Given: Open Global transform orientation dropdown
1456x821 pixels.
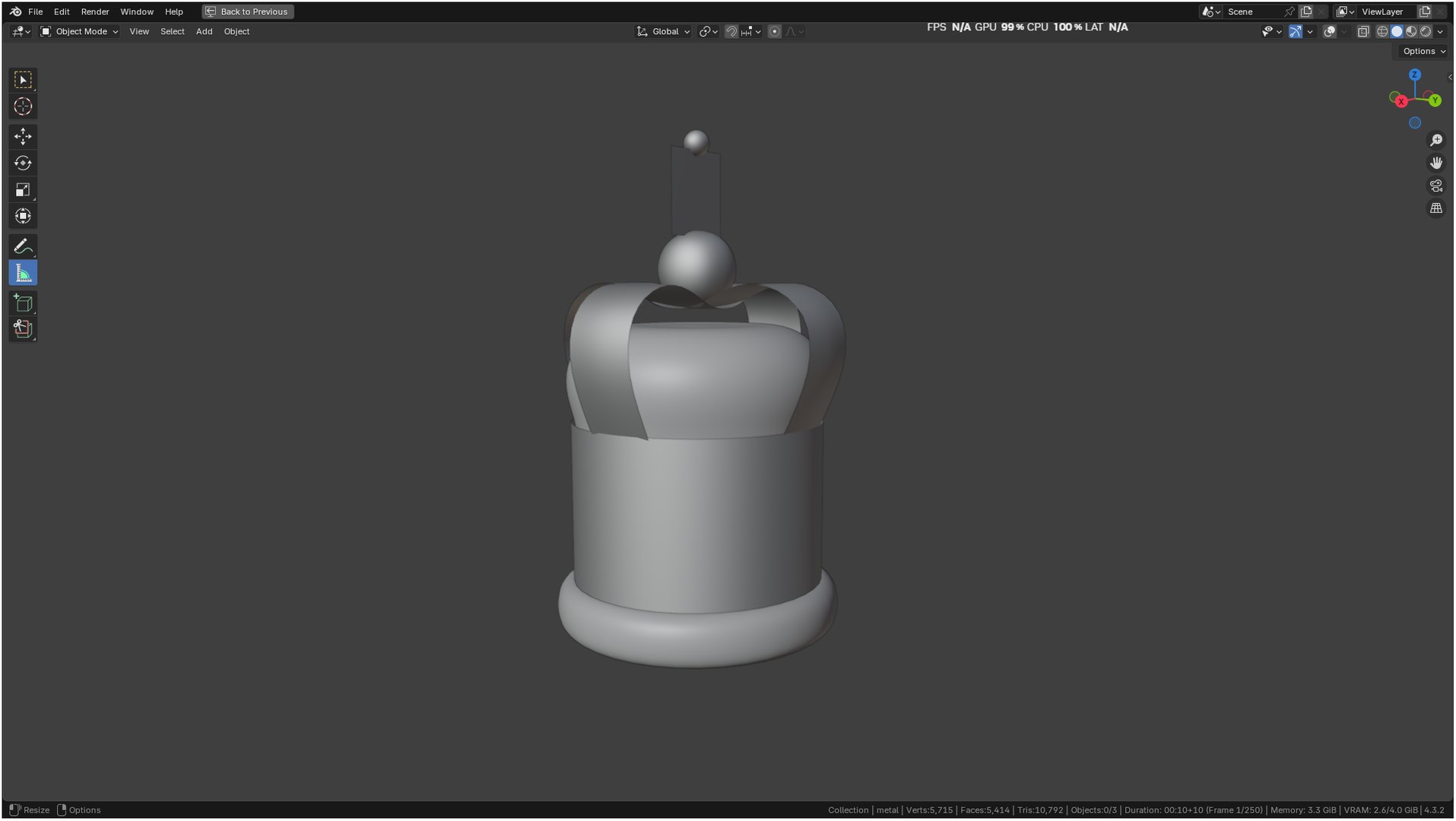Looking at the screenshot, I should tap(663, 31).
